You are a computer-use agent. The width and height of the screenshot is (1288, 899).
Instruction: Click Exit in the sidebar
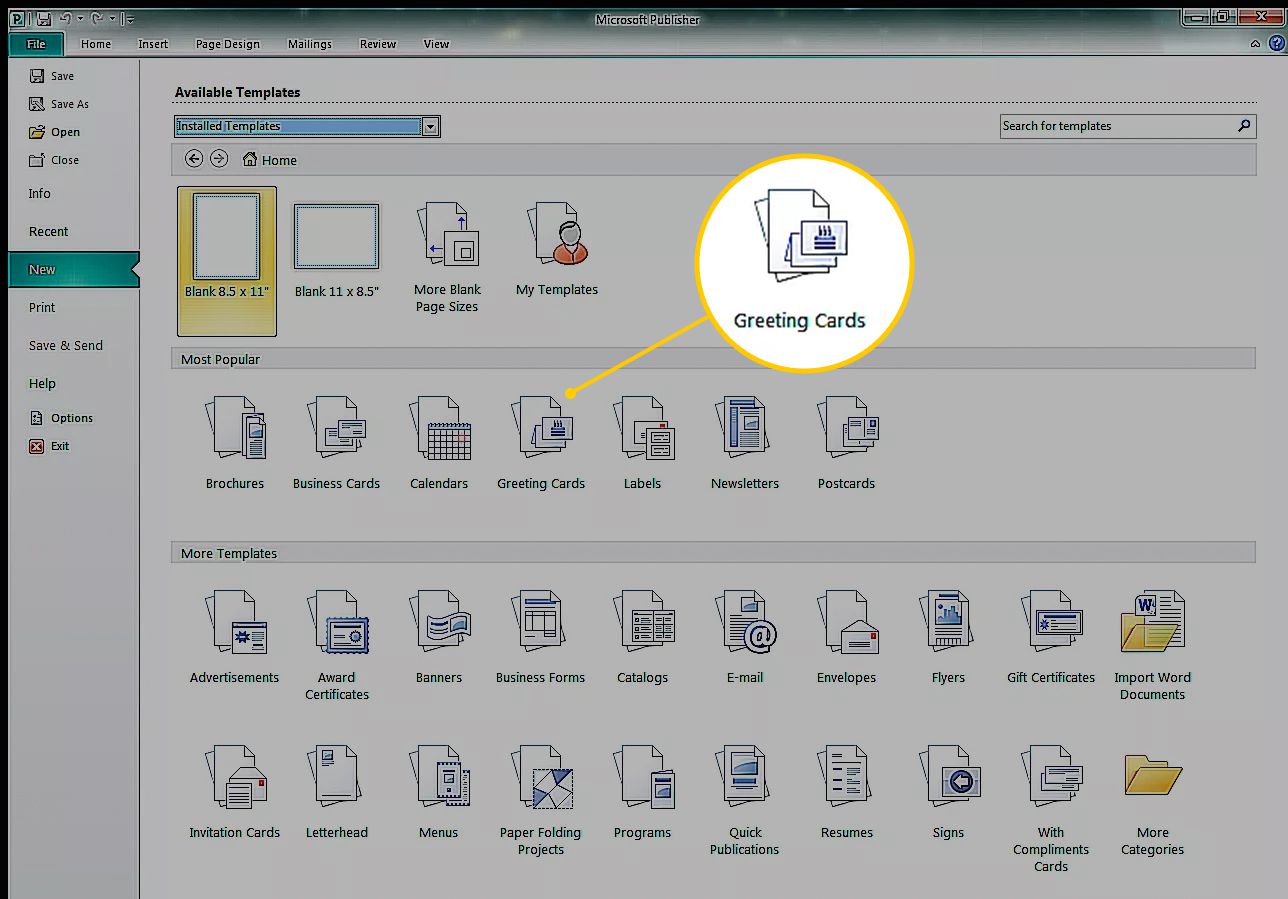pyautogui.click(x=50, y=446)
